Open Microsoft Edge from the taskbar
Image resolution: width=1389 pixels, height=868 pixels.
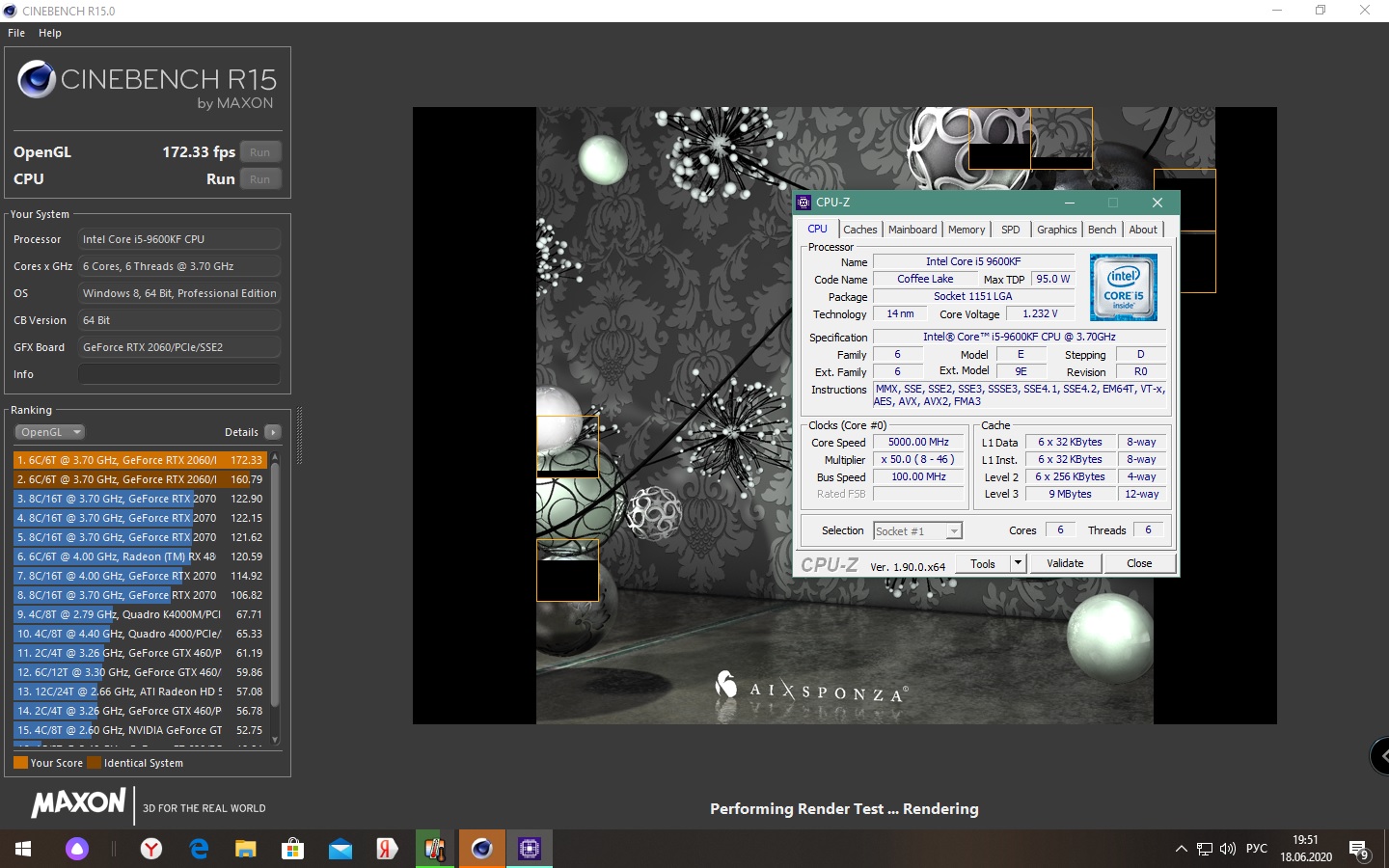(x=199, y=849)
